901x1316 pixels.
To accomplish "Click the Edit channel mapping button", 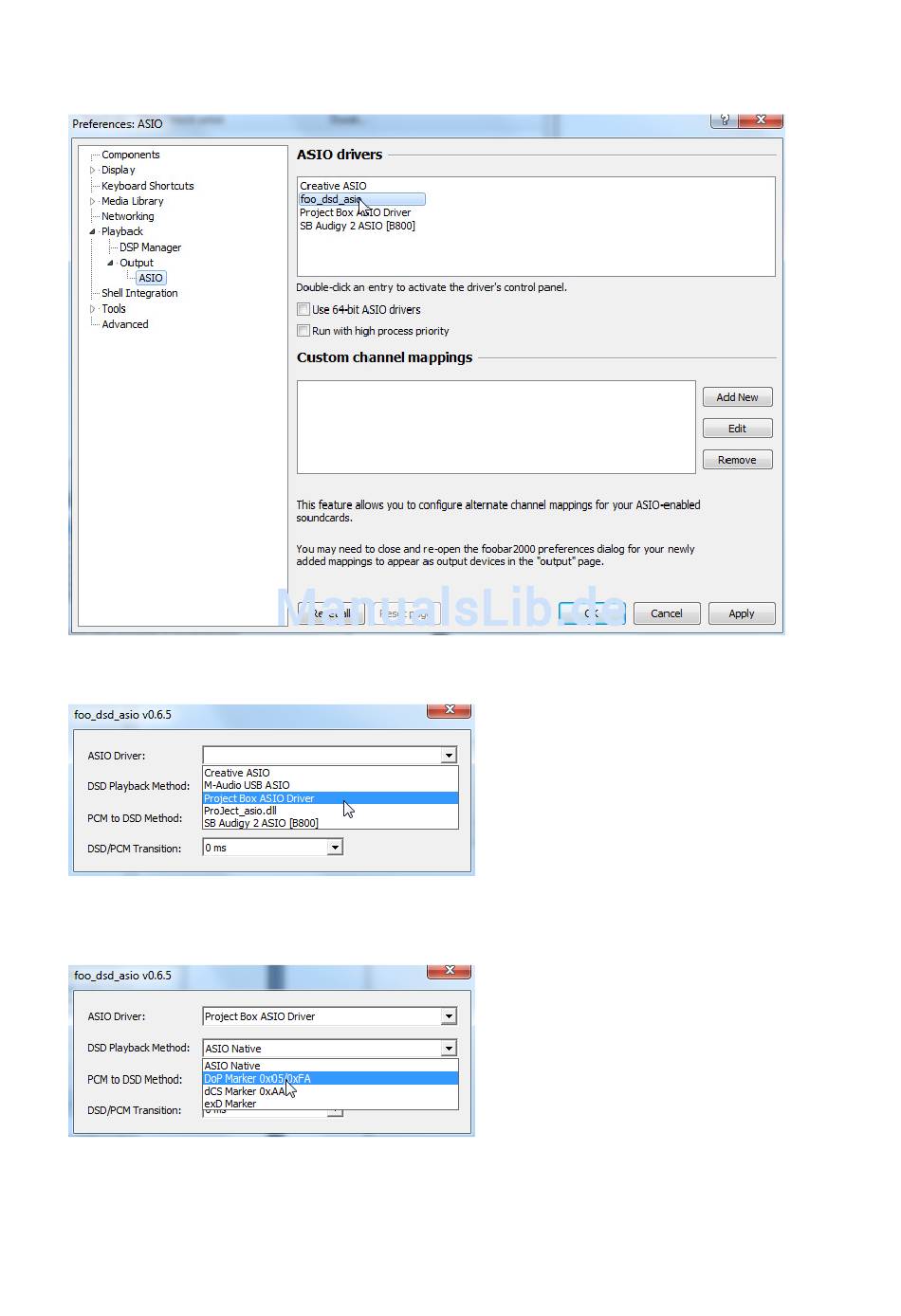I will [x=738, y=429].
